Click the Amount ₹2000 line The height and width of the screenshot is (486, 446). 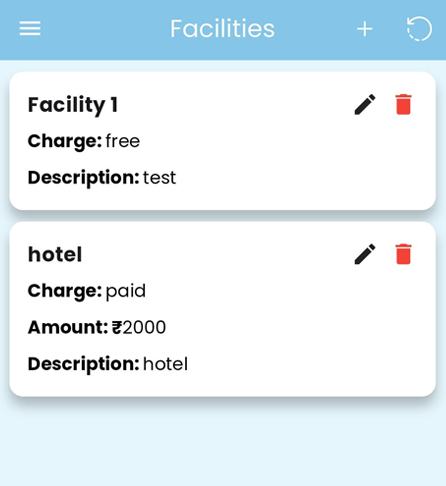pyautogui.click(x=97, y=327)
